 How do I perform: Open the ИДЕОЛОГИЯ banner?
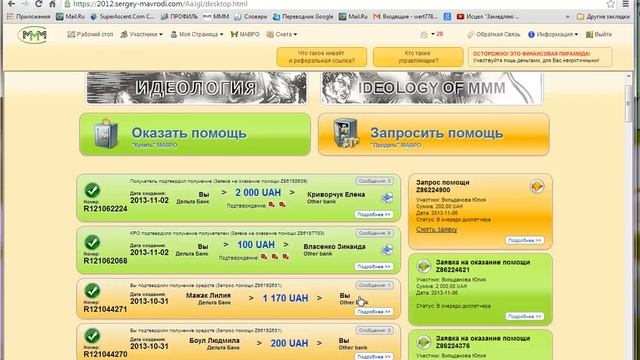tap(197, 88)
